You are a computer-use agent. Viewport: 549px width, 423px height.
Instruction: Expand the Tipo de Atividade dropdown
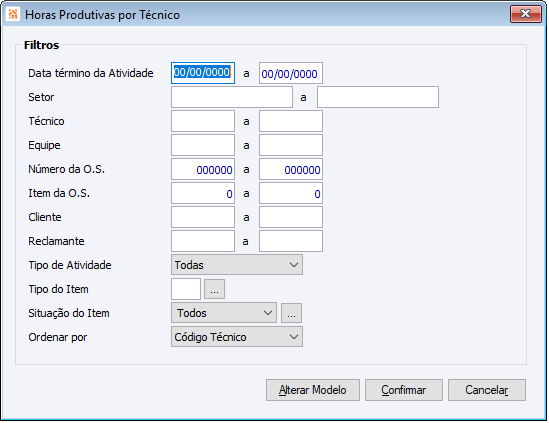237,265
